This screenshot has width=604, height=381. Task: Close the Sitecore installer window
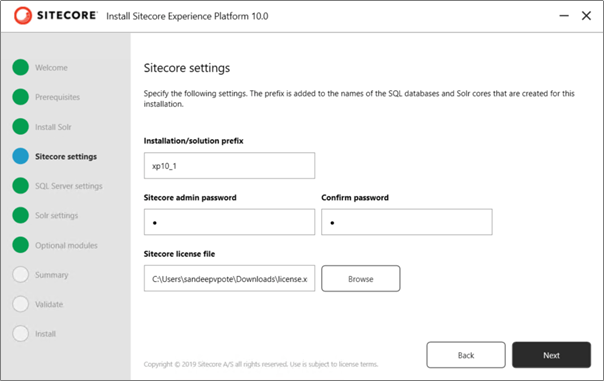tap(586, 16)
